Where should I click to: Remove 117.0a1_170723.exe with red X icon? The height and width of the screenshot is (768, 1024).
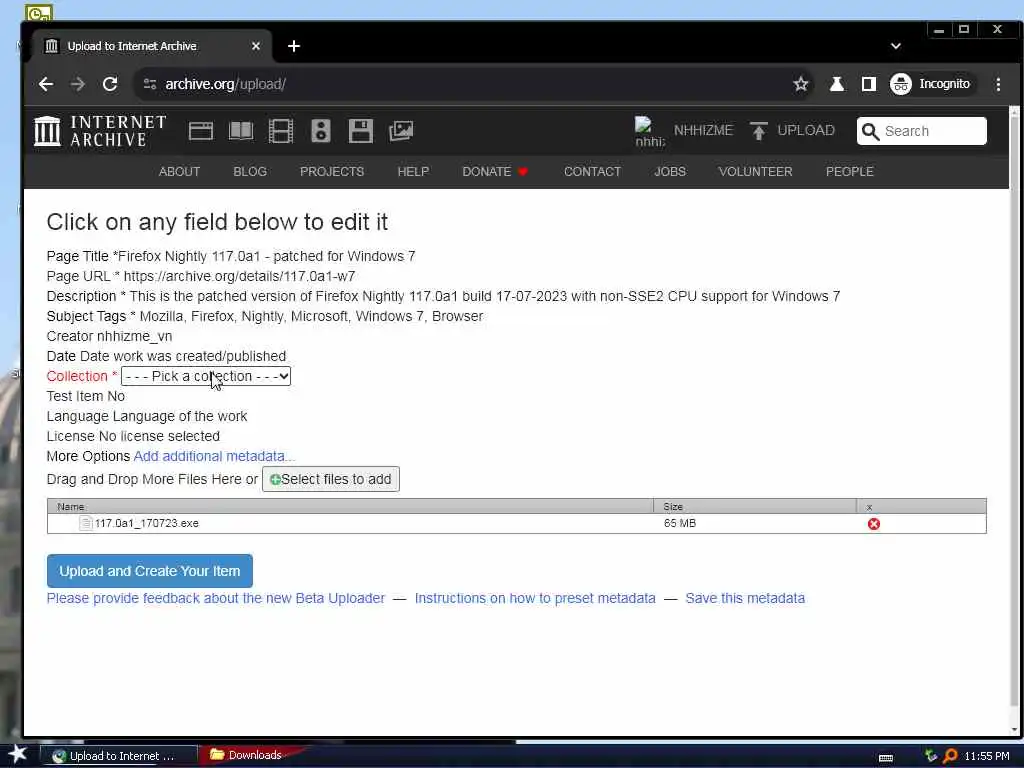873,524
